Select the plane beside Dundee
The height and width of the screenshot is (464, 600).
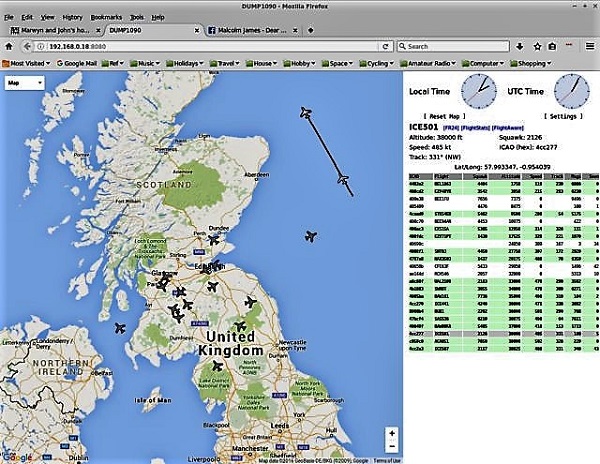[x=214, y=240]
